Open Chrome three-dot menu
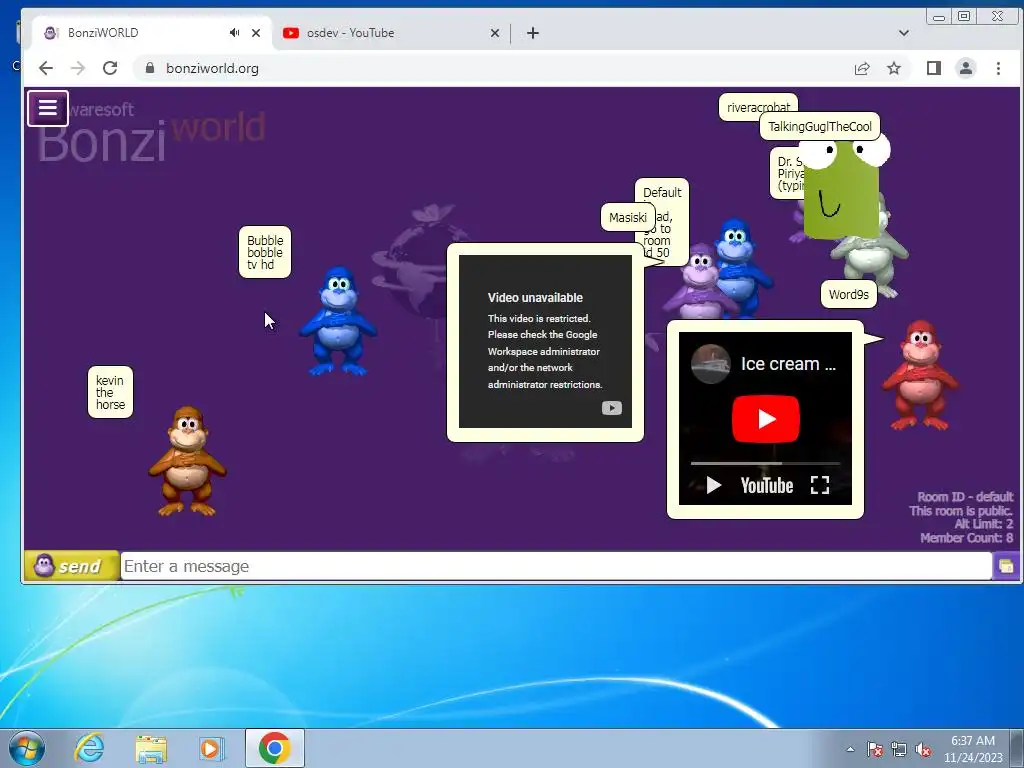Viewport: 1024px width, 768px height. (x=998, y=68)
